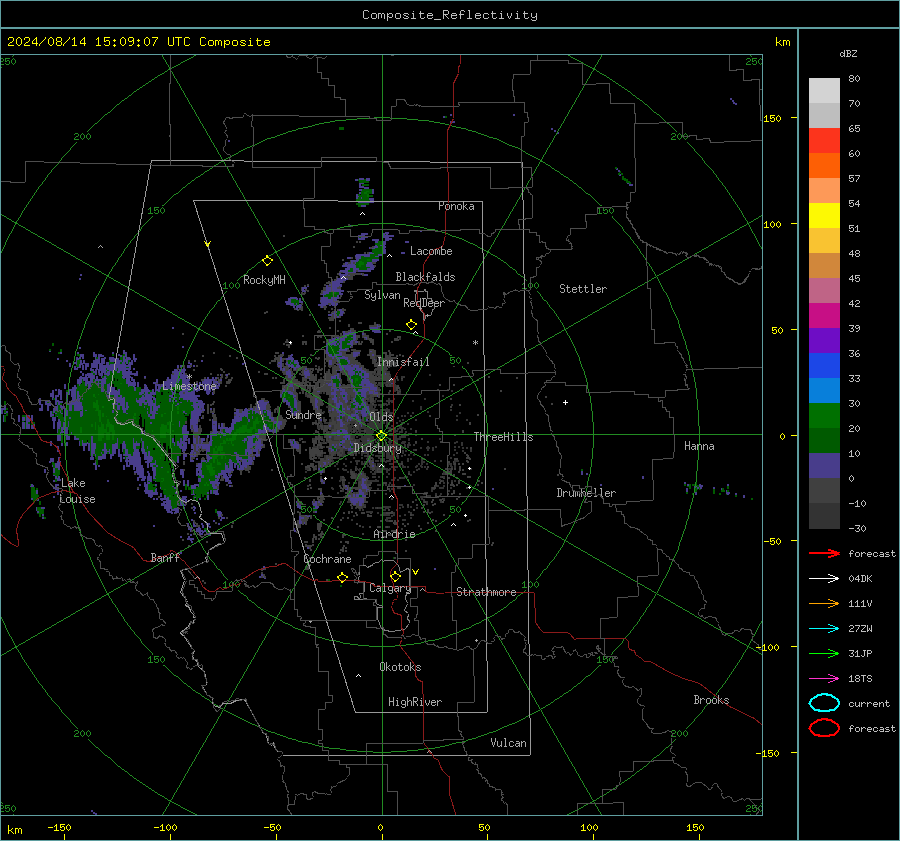
Task: Select the bright yellow 54–51 dBZ swatch
Action: [x=824, y=215]
